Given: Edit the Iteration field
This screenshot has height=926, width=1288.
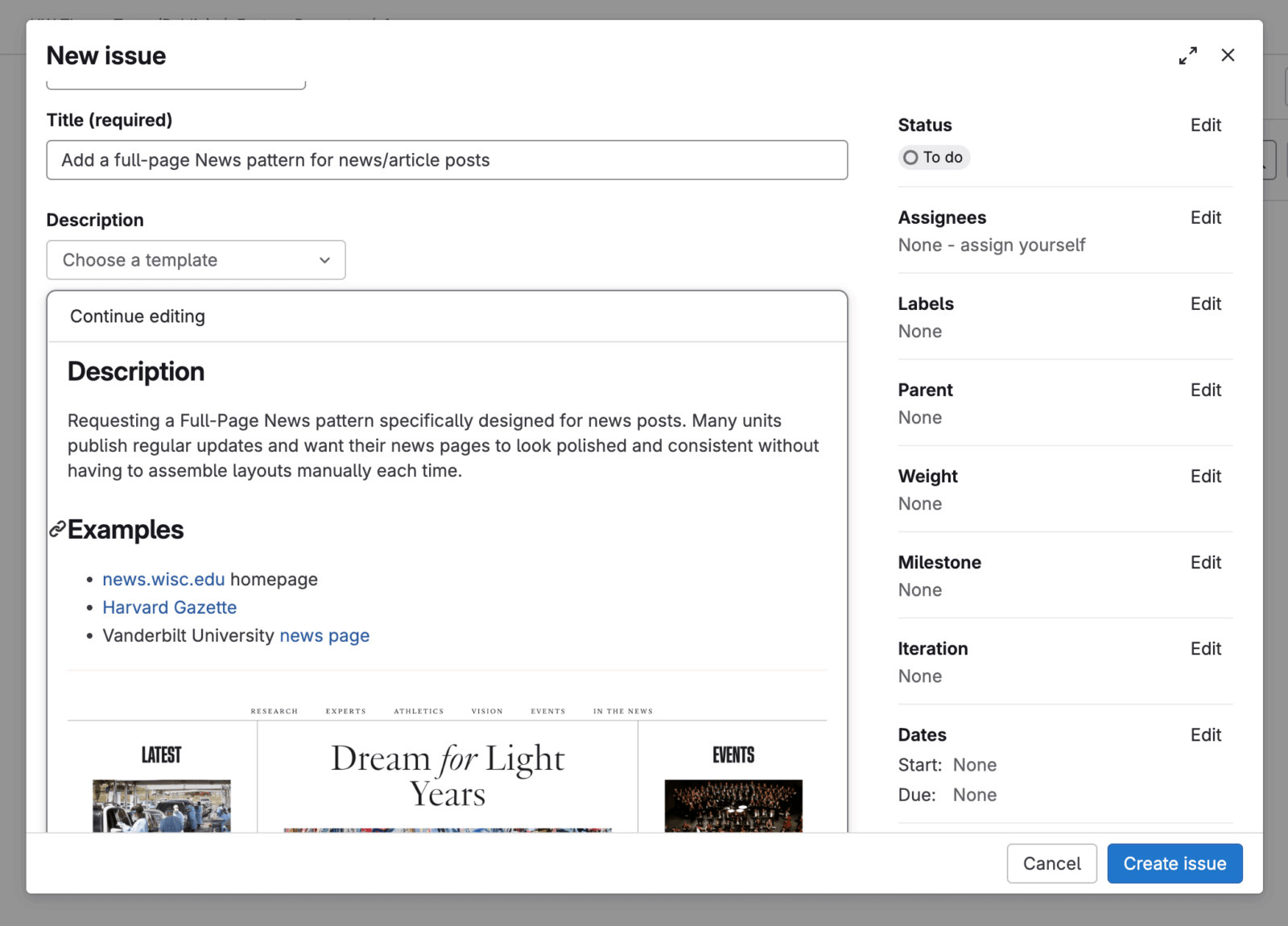Looking at the screenshot, I should click(x=1205, y=648).
